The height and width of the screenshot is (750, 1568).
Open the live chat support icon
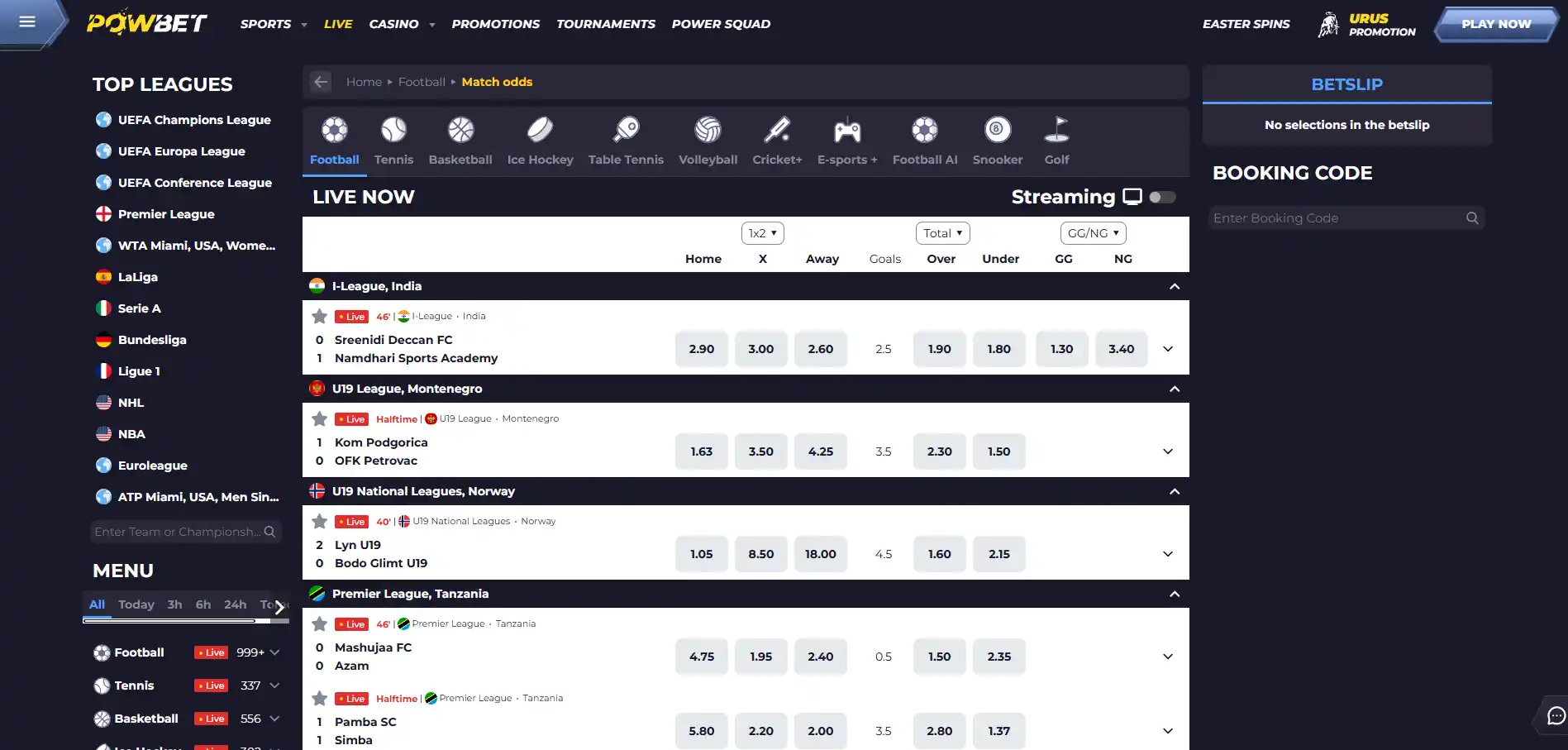(1556, 716)
